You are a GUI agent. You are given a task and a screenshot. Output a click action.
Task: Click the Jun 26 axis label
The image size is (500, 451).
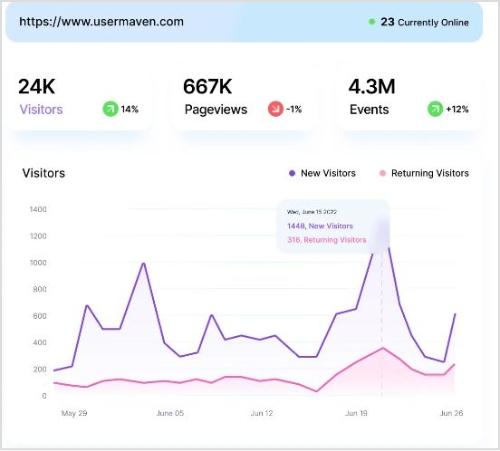451,413
